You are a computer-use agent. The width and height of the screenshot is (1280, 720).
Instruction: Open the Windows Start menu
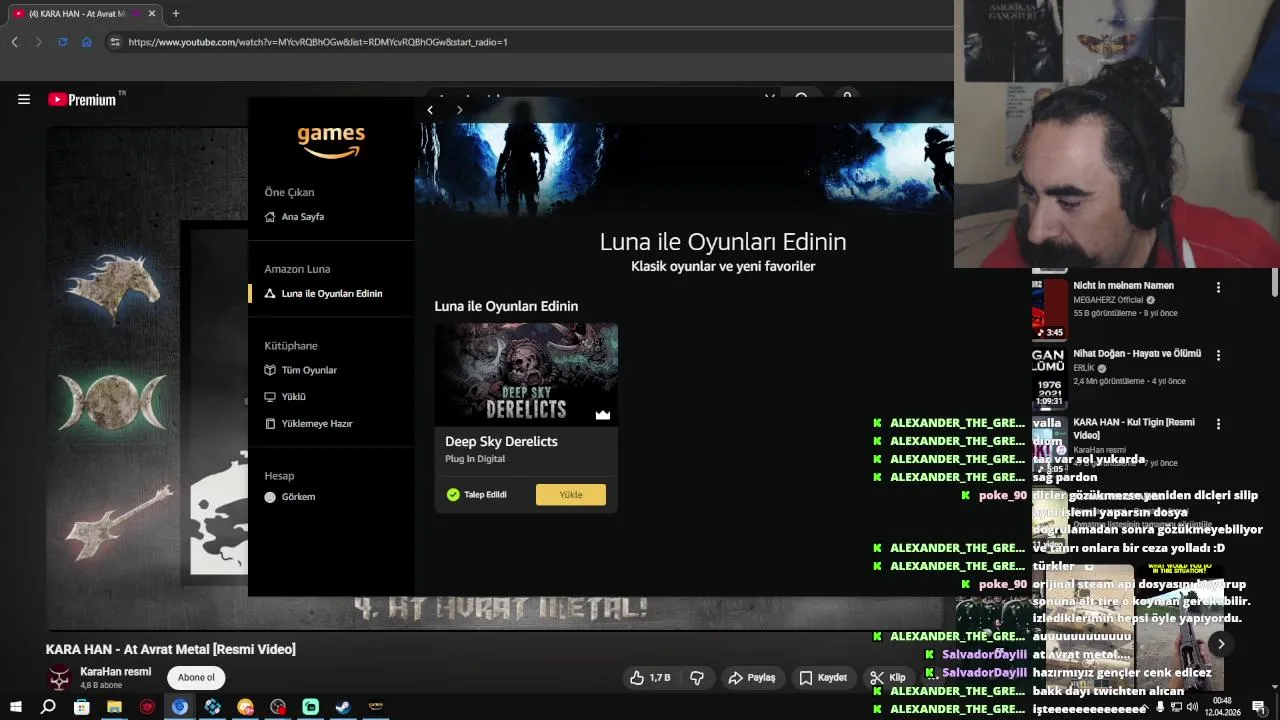pos(16,707)
